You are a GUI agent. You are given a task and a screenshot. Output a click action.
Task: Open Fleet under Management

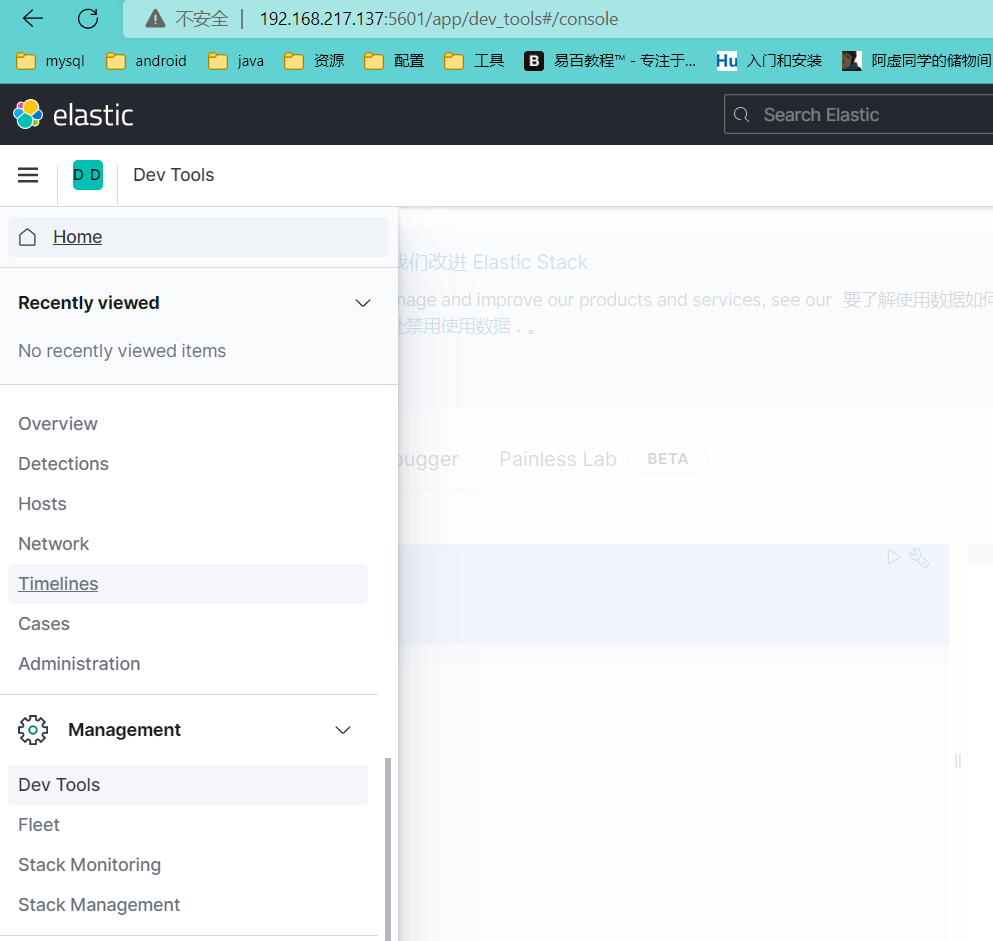pyautogui.click(x=39, y=824)
